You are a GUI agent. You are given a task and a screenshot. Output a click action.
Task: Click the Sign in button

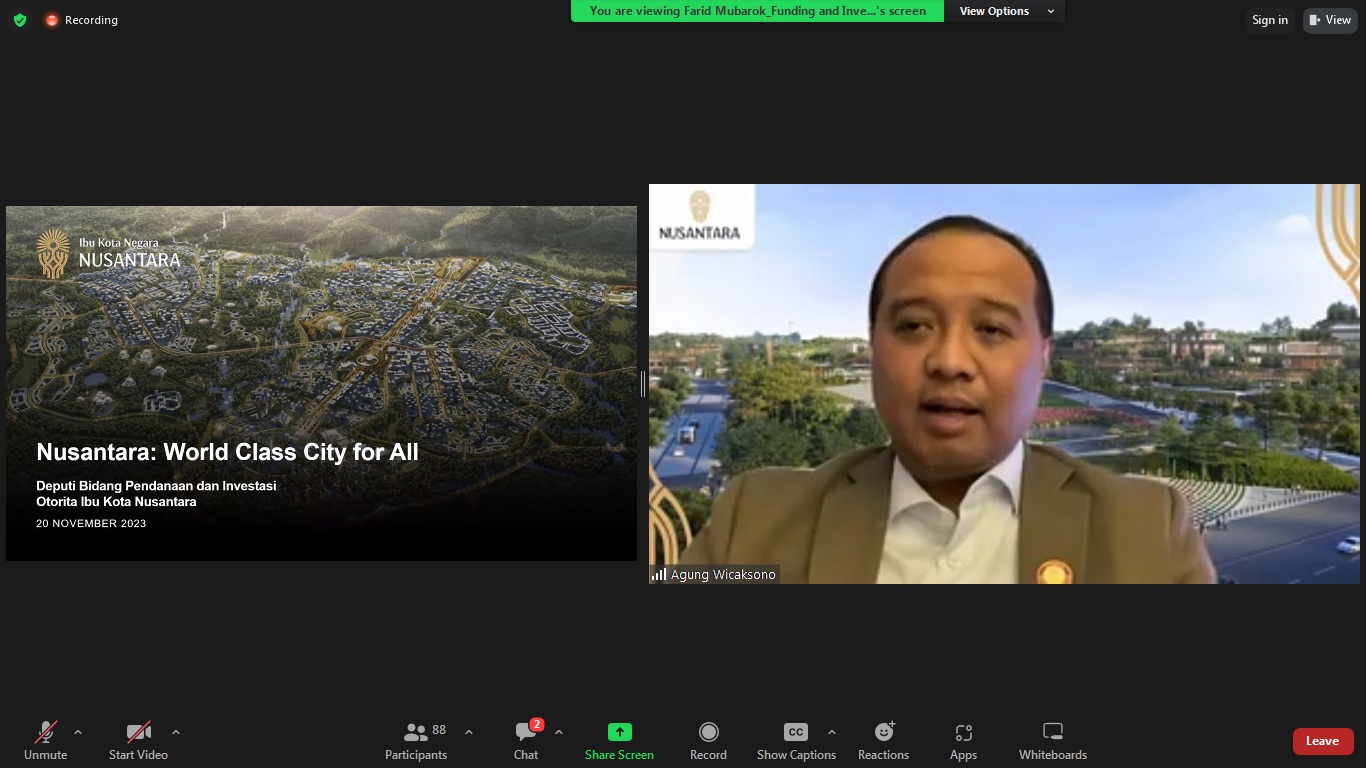(x=1269, y=20)
